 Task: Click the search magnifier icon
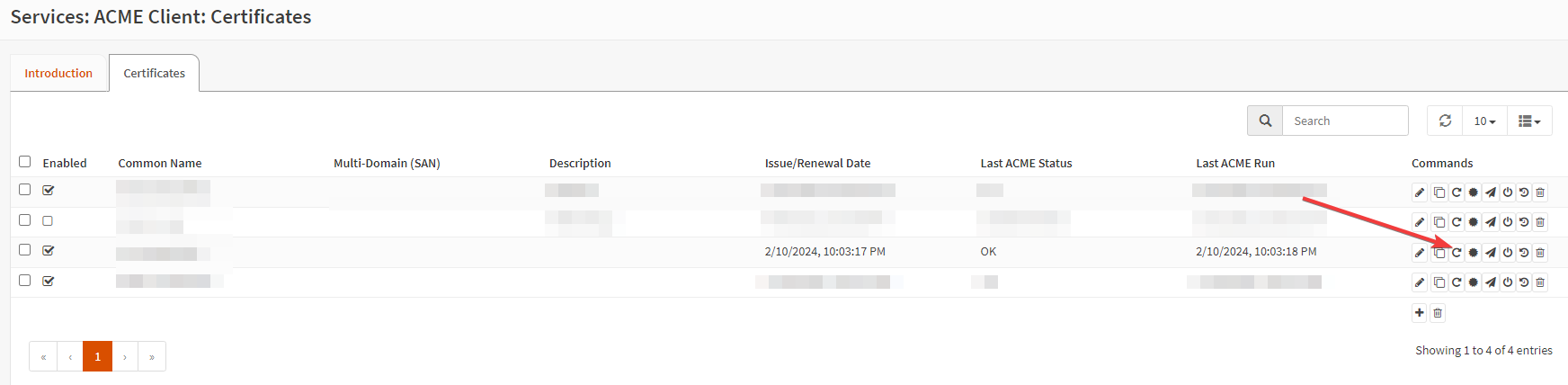coord(1265,121)
